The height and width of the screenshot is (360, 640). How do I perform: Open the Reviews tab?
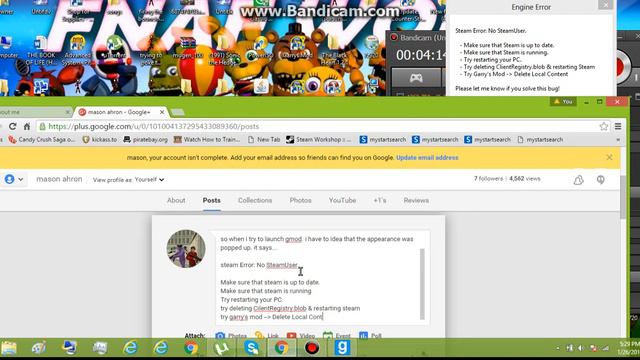[416, 200]
